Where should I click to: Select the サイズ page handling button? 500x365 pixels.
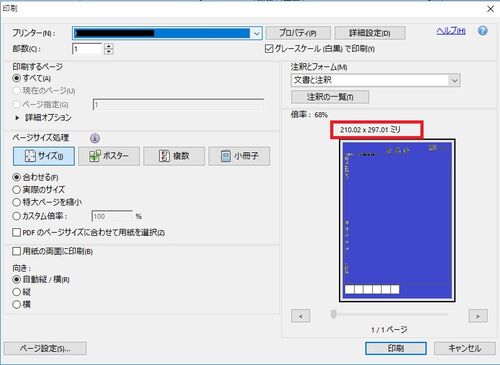tap(44, 156)
